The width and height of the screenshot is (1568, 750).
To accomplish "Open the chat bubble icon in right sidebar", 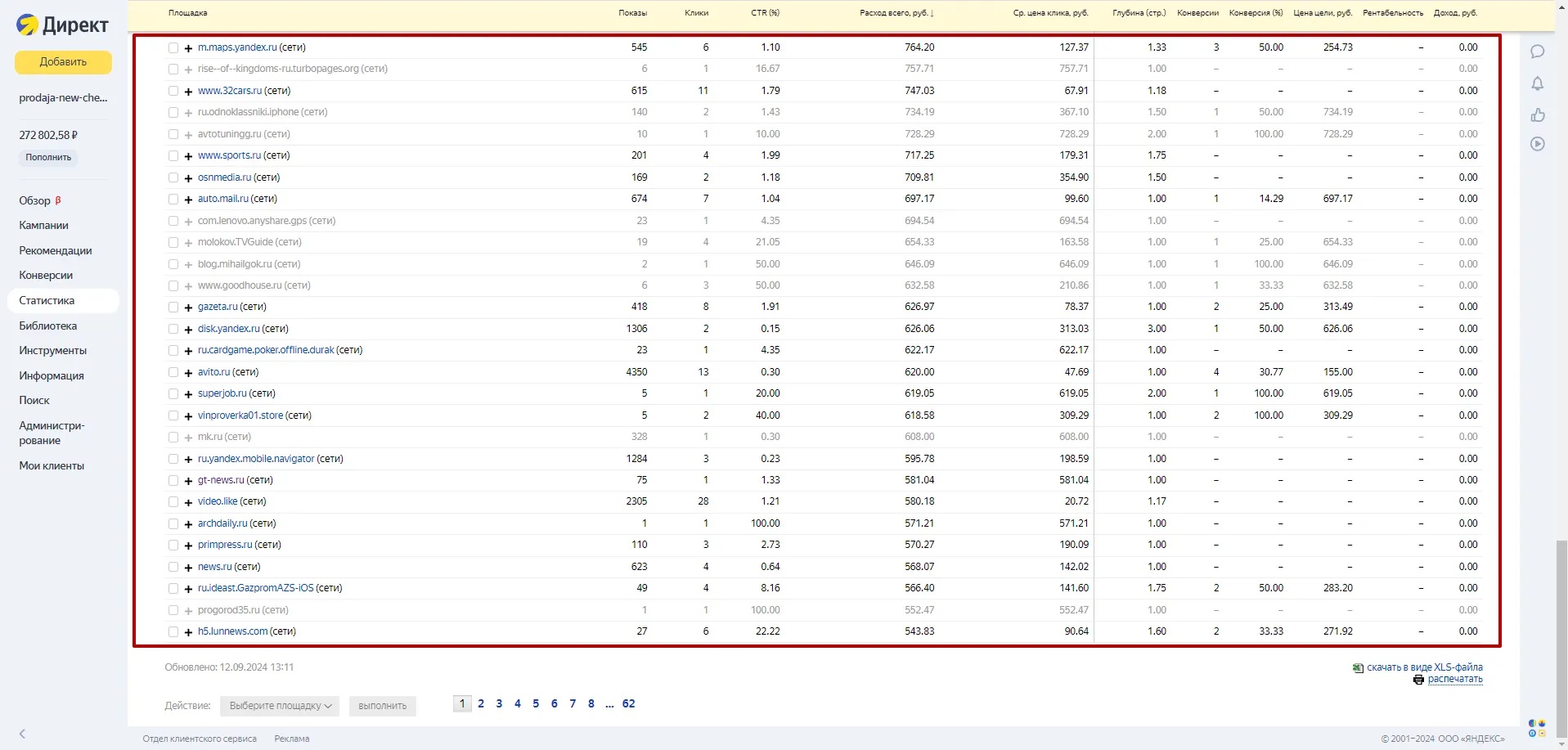I will pos(1537,52).
